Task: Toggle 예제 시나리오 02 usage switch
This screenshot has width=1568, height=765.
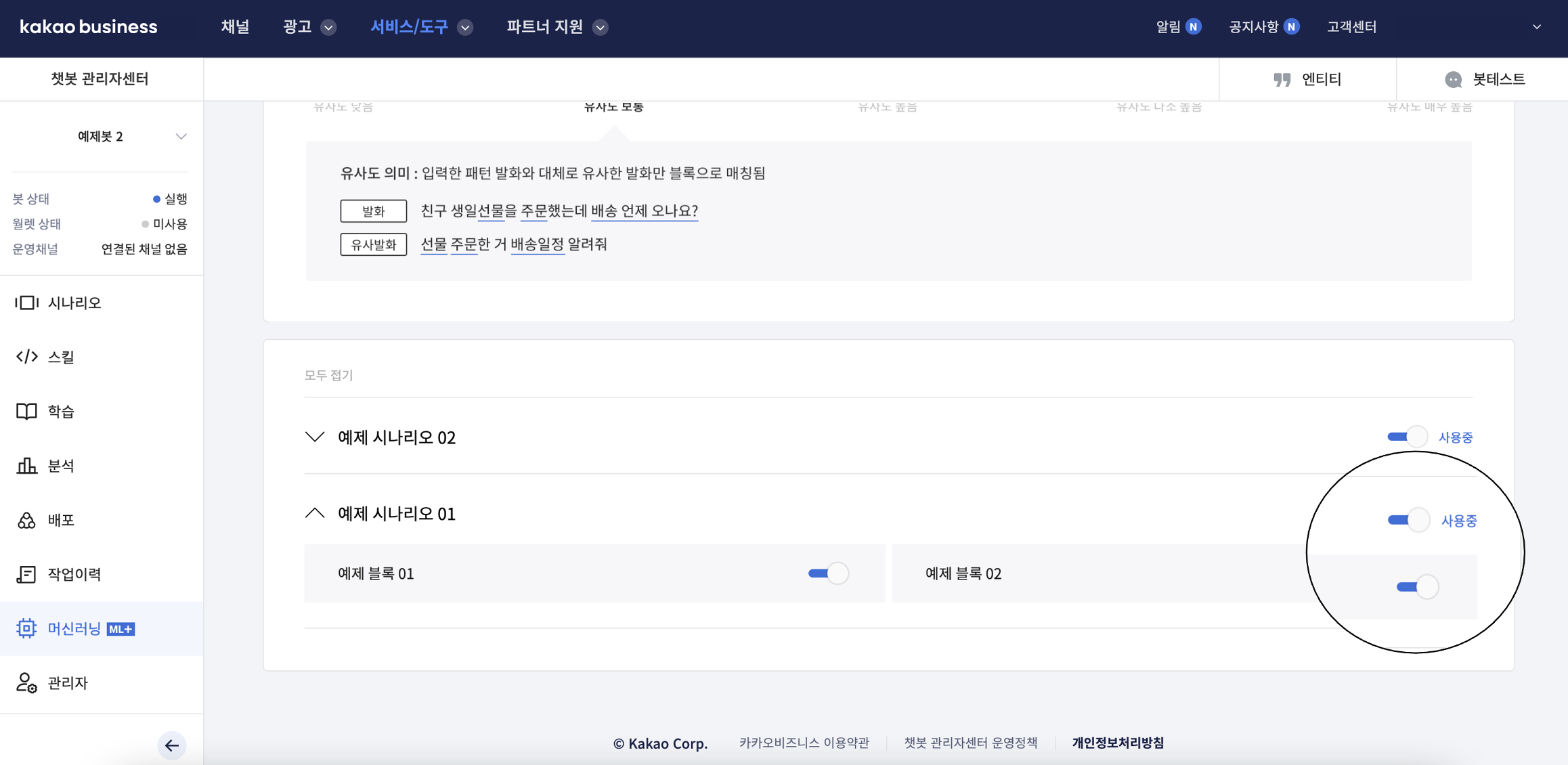Action: click(1407, 437)
